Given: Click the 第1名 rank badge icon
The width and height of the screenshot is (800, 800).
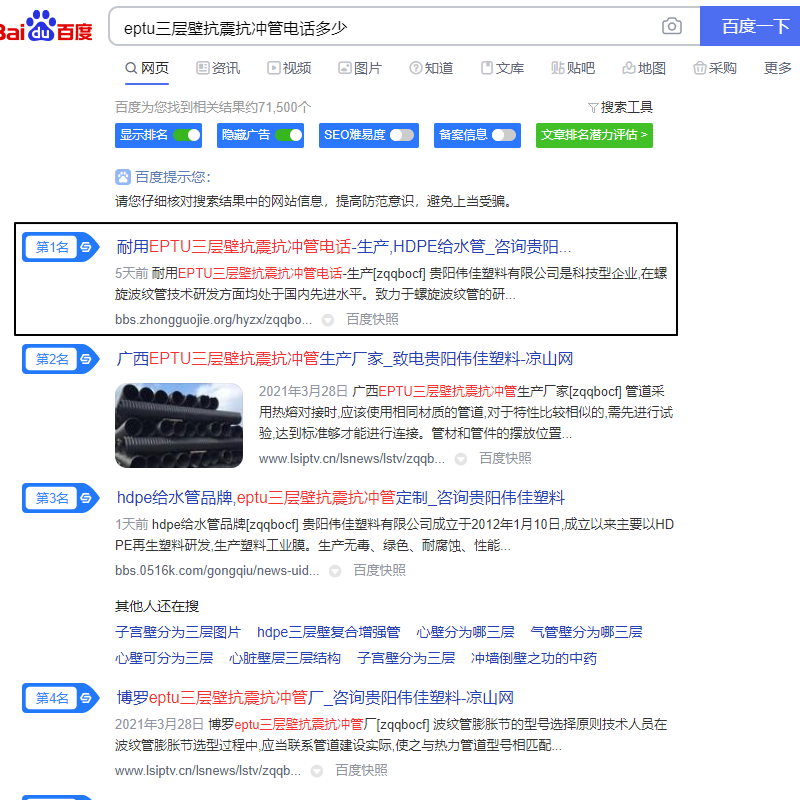Looking at the screenshot, I should (x=60, y=247).
